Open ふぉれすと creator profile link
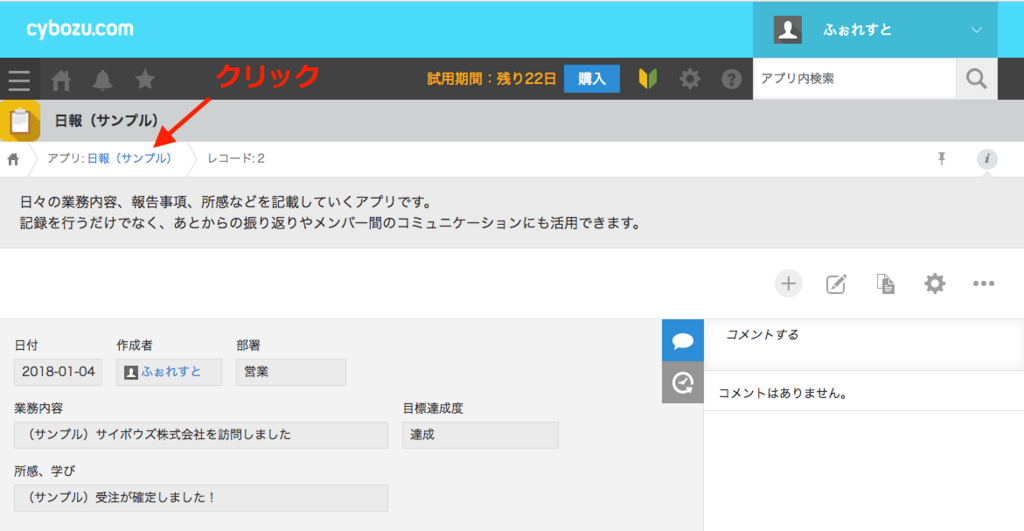This screenshot has height=531, width=1024. tap(171, 372)
